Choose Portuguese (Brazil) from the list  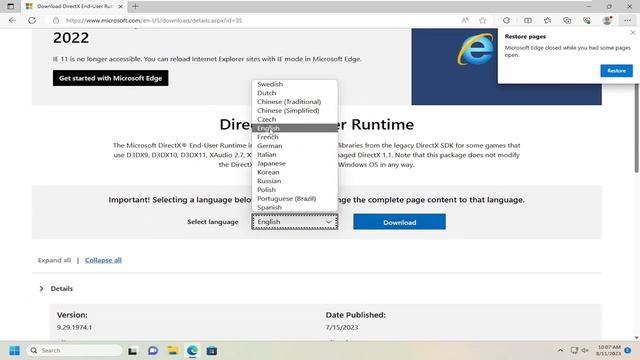click(x=294, y=198)
